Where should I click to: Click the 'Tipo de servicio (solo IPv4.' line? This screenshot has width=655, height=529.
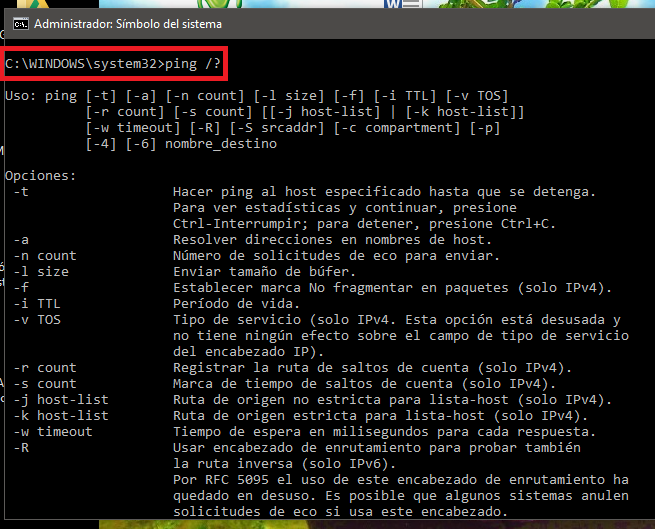pyautogui.click(x=397, y=320)
